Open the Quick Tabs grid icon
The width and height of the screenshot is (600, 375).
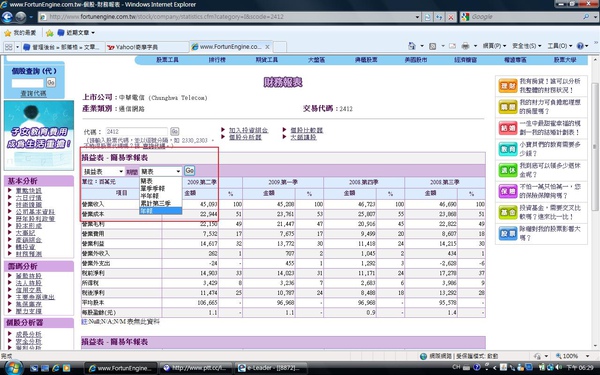(8, 47)
